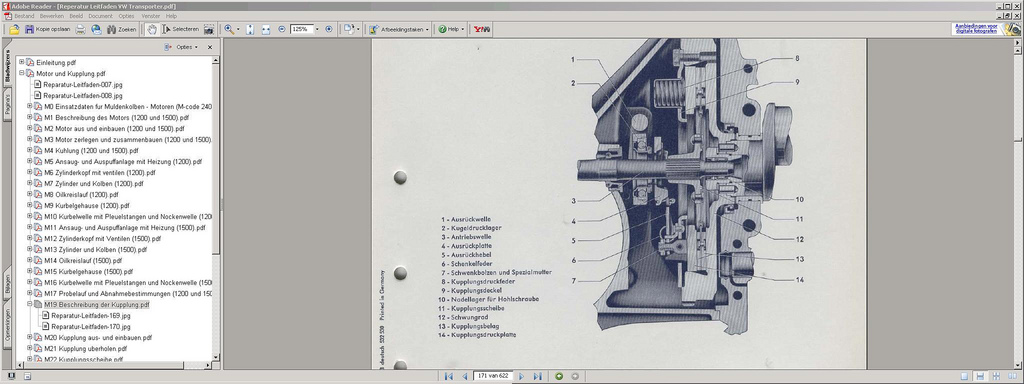The height and width of the screenshot is (384, 1024).
Task: Go to the last page arrow
Action: coord(537,376)
